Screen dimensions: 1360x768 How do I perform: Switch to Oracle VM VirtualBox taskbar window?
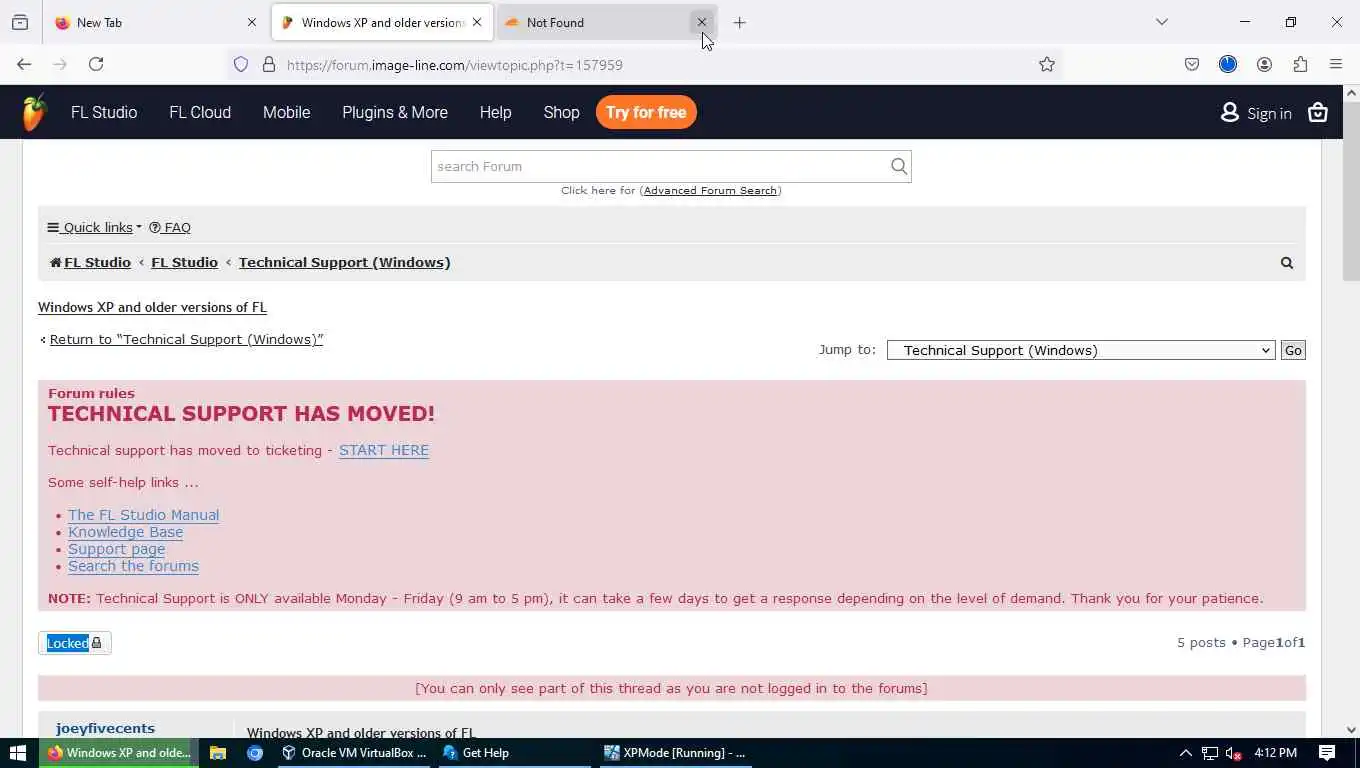[354, 753]
